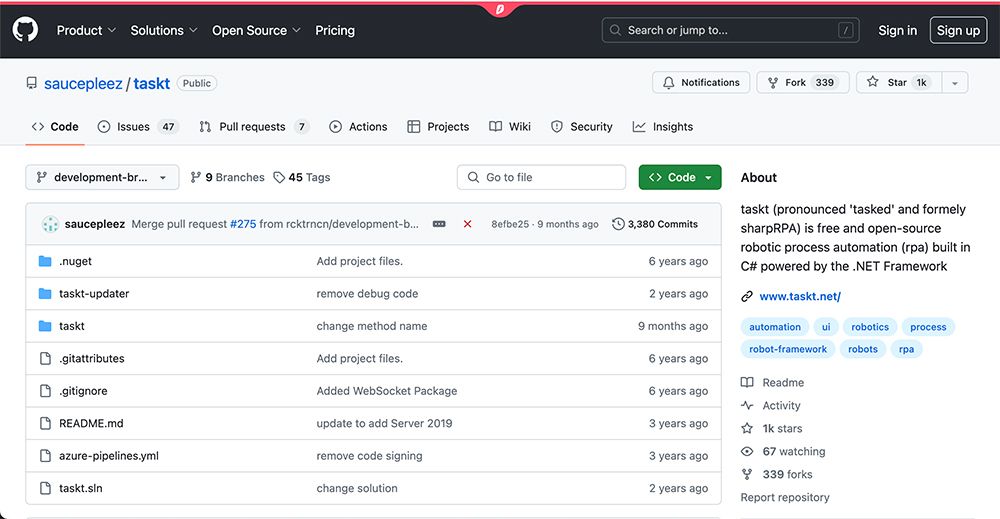Open commit hash 8efbe25
The image size is (1000, 519).
[510, 224]
